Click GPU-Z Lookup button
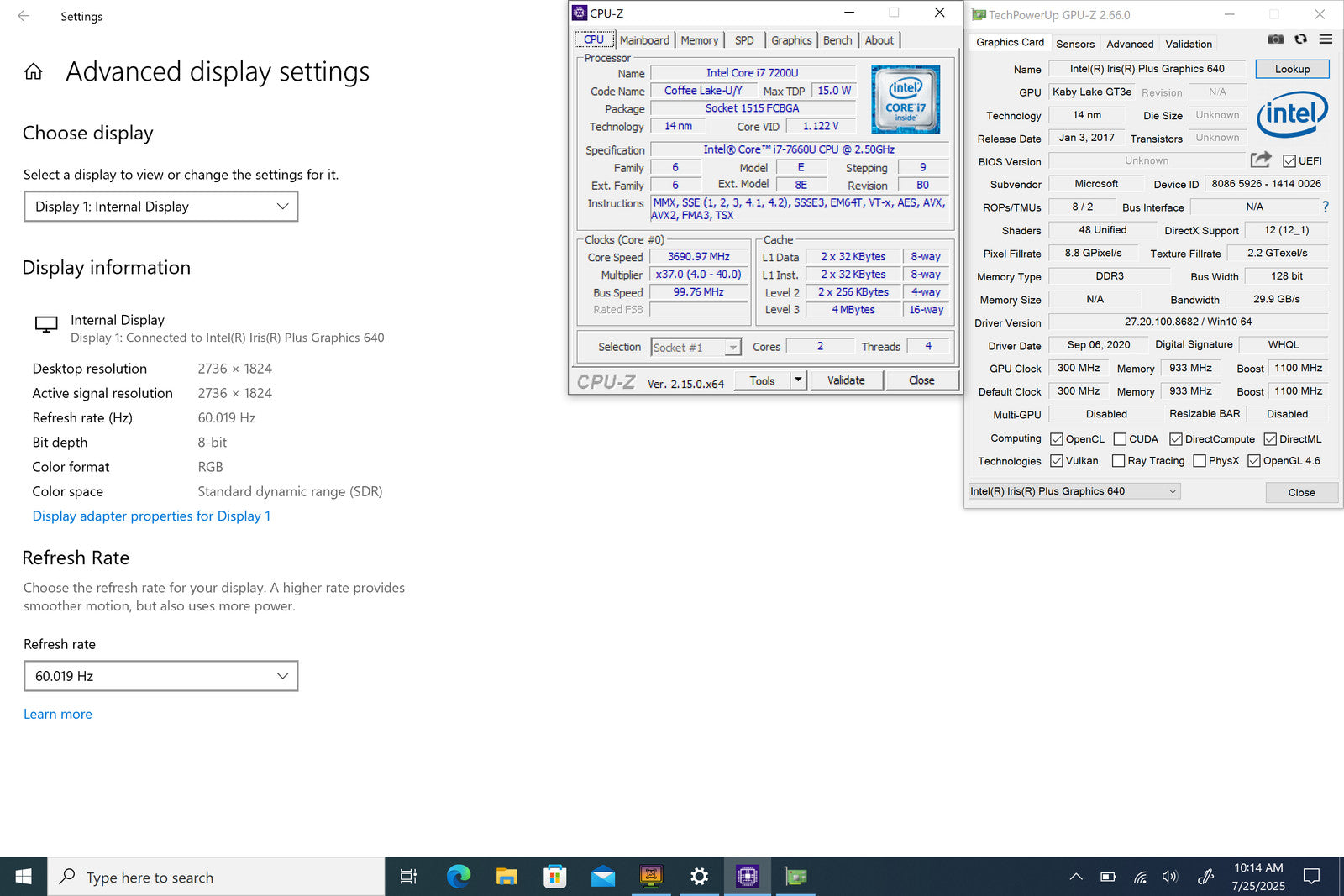This screenshot has width=1344, height=896. [1292, 69]
